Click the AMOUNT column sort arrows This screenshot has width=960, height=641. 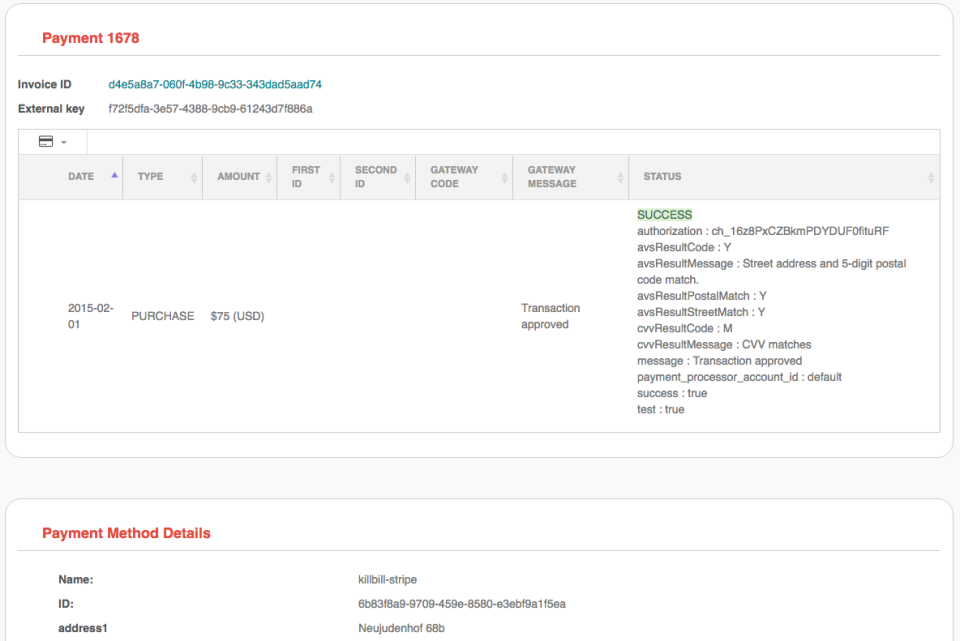pos(268,177)
